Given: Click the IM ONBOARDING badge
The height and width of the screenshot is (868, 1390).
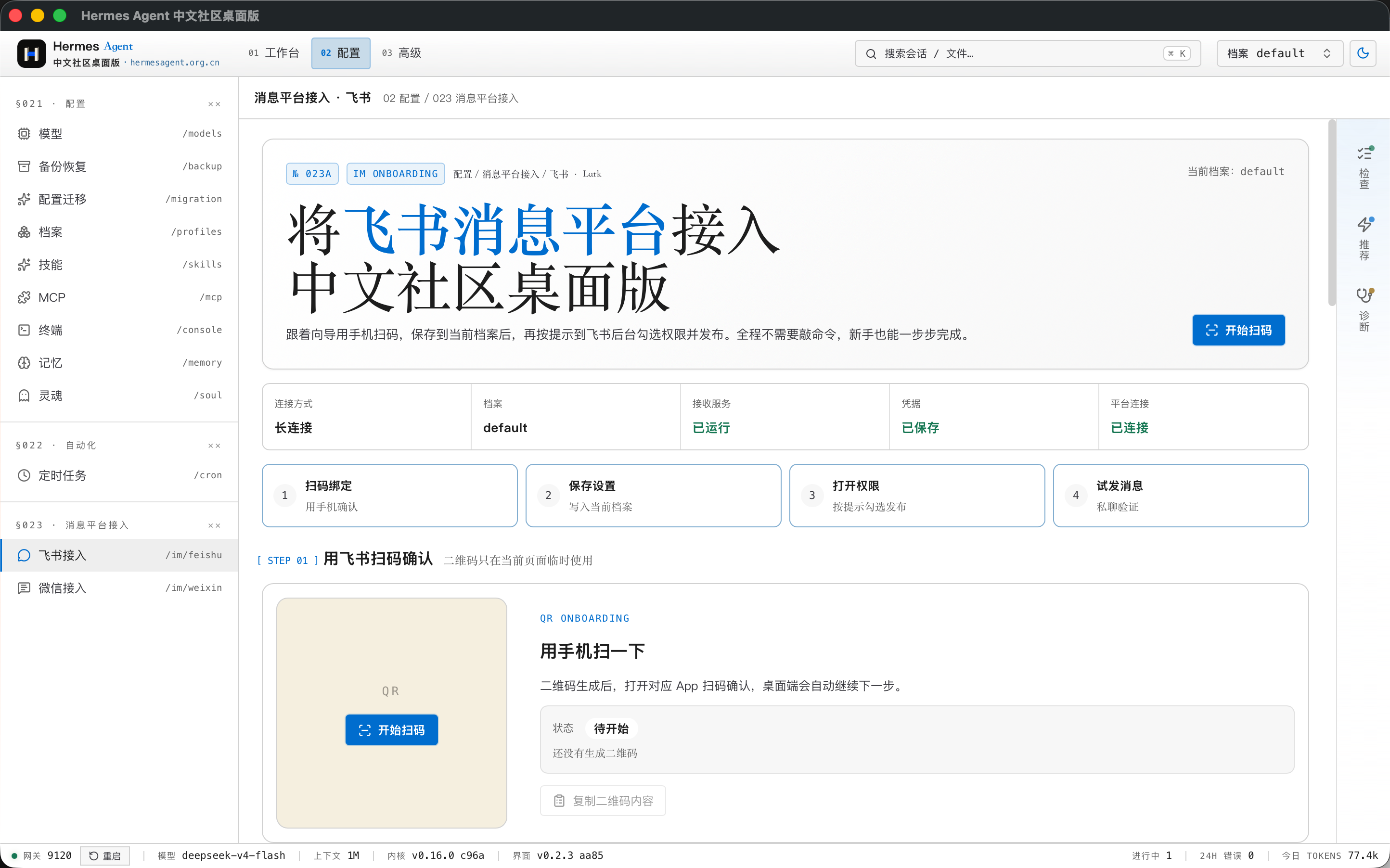Looking at the screenshot, I should 396,173.
